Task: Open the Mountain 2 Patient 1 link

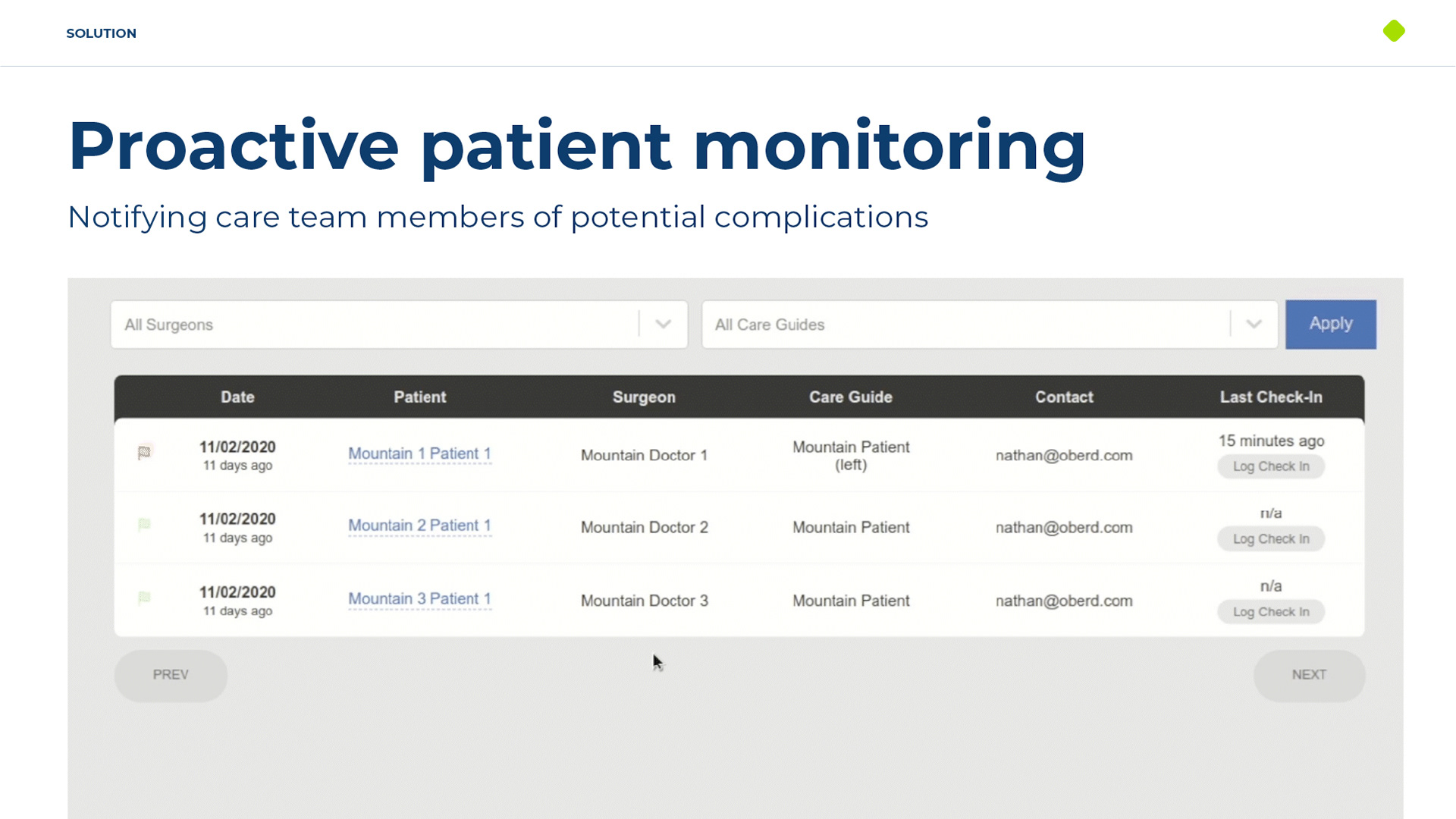Action: coord(419,526)
